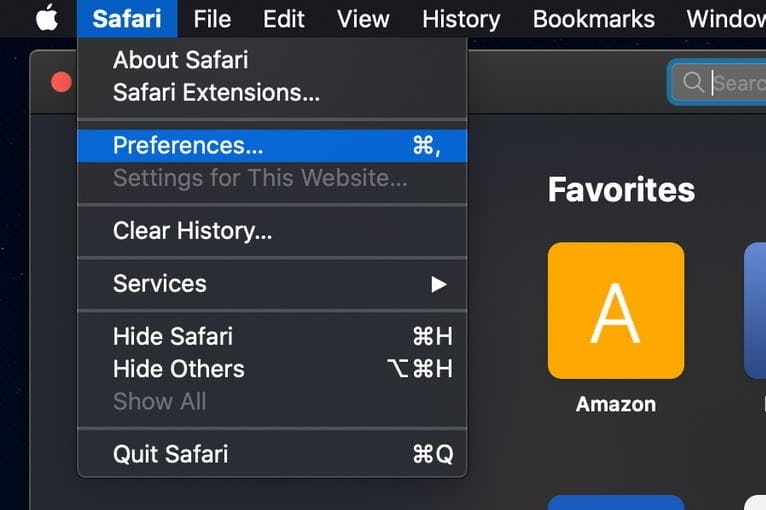This screenshot has width=766, height=510.
Task: Open the Window menu
Action: [726, 19]
